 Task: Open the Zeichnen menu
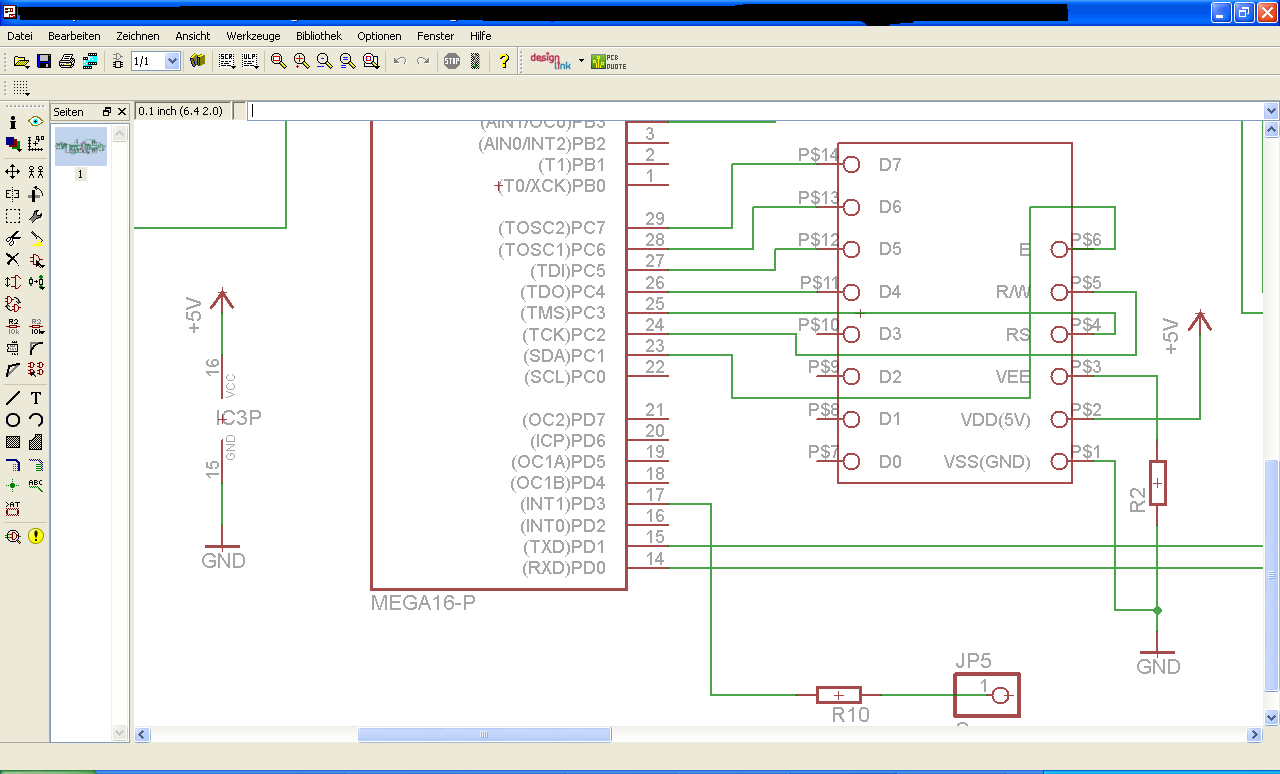click(x=138, y=35)
